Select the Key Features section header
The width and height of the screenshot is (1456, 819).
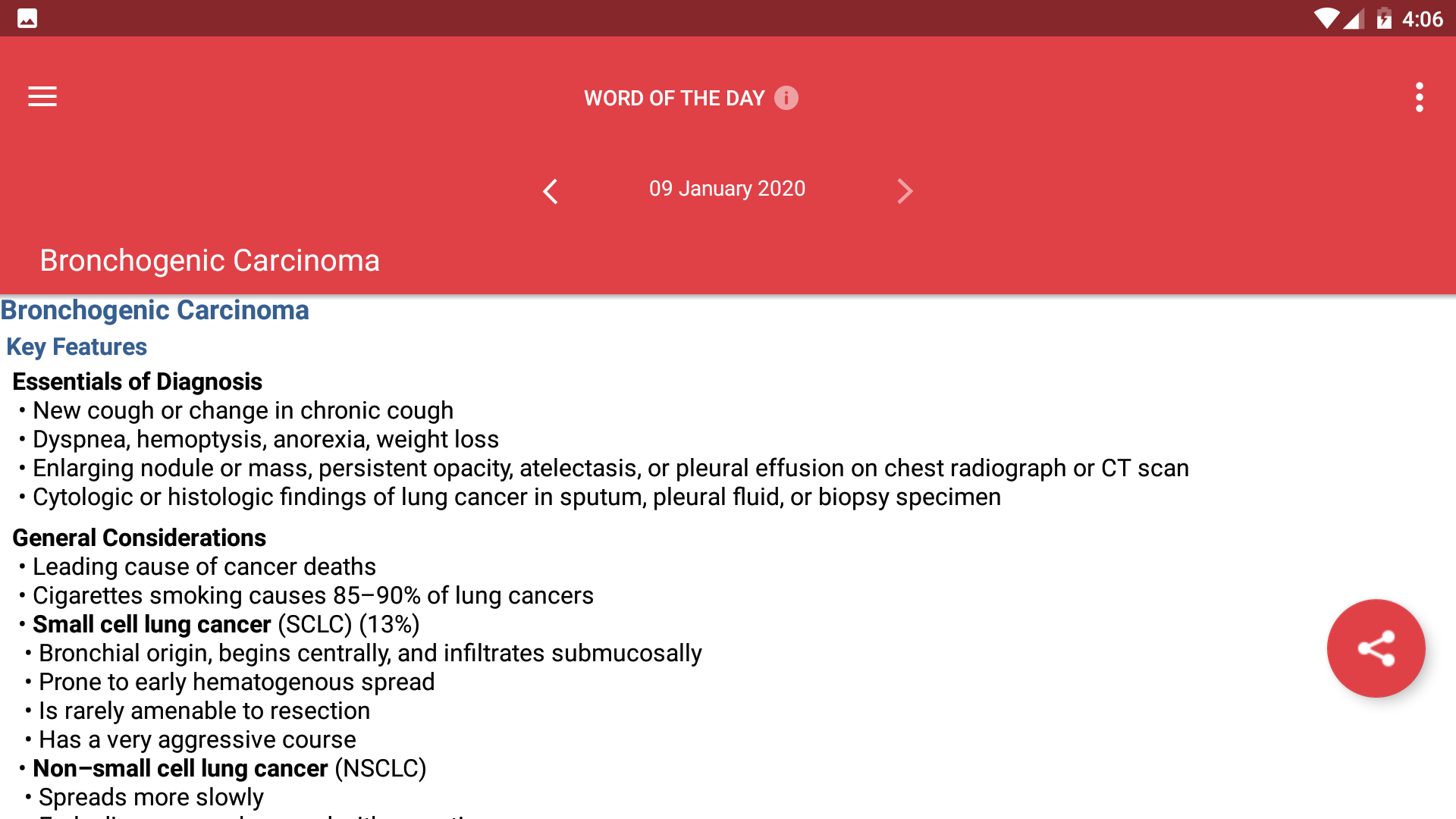pos(77,347)
